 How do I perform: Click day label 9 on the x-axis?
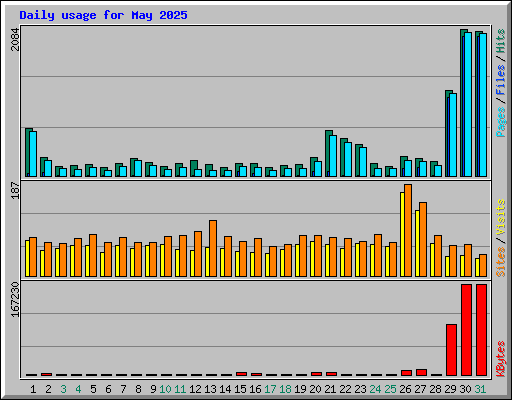click(x=153, y=389)
